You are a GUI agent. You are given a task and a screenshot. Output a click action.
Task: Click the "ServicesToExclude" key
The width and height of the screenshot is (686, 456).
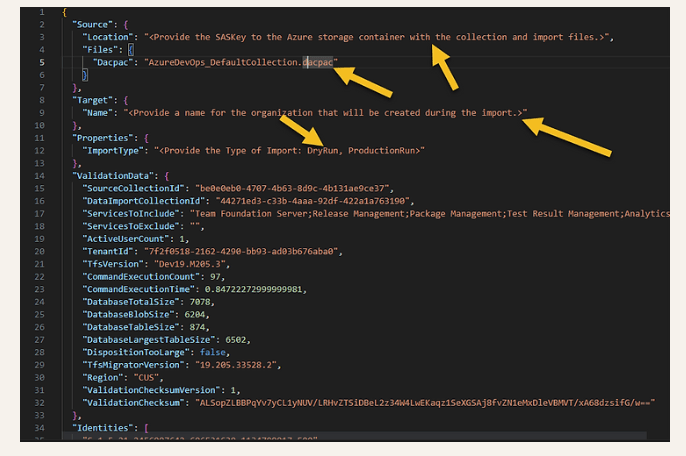tap(131, 226)
